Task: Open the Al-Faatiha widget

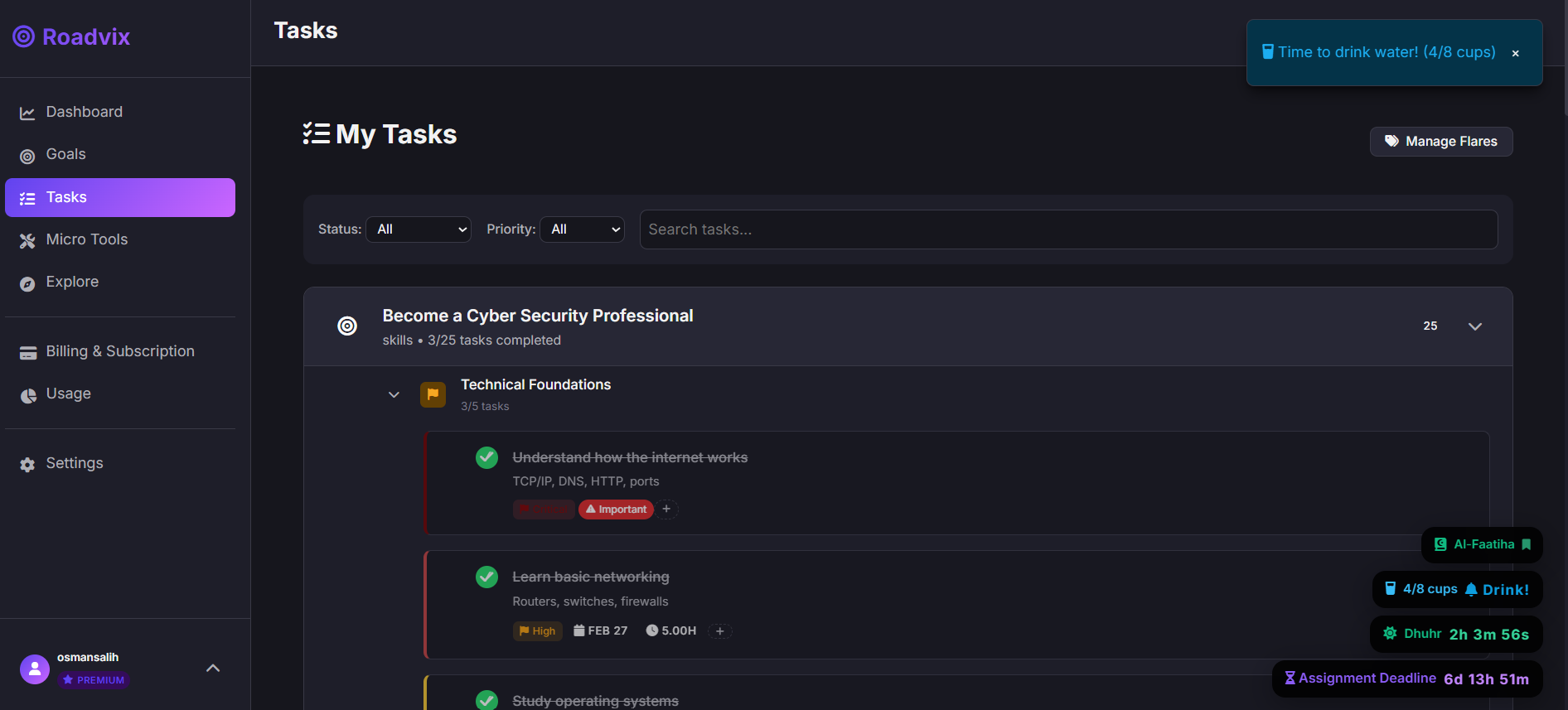Action: tap(1483, 544)
